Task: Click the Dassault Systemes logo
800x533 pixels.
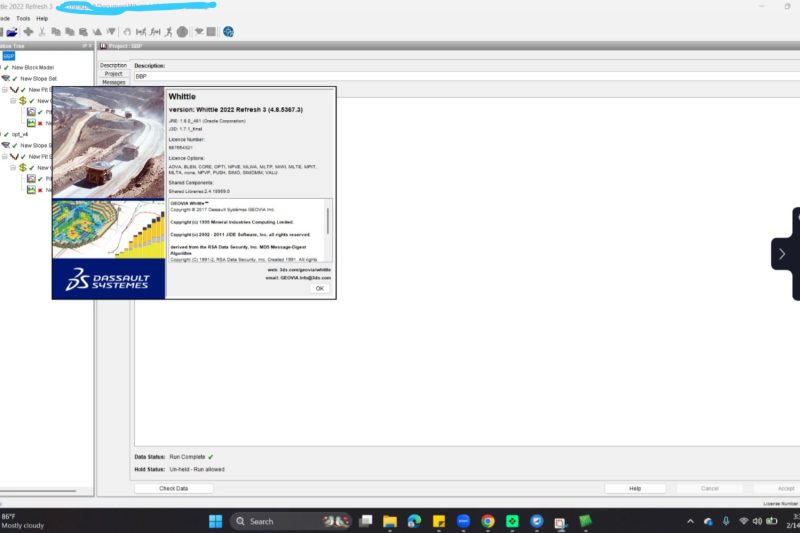Action: (108, 279)
